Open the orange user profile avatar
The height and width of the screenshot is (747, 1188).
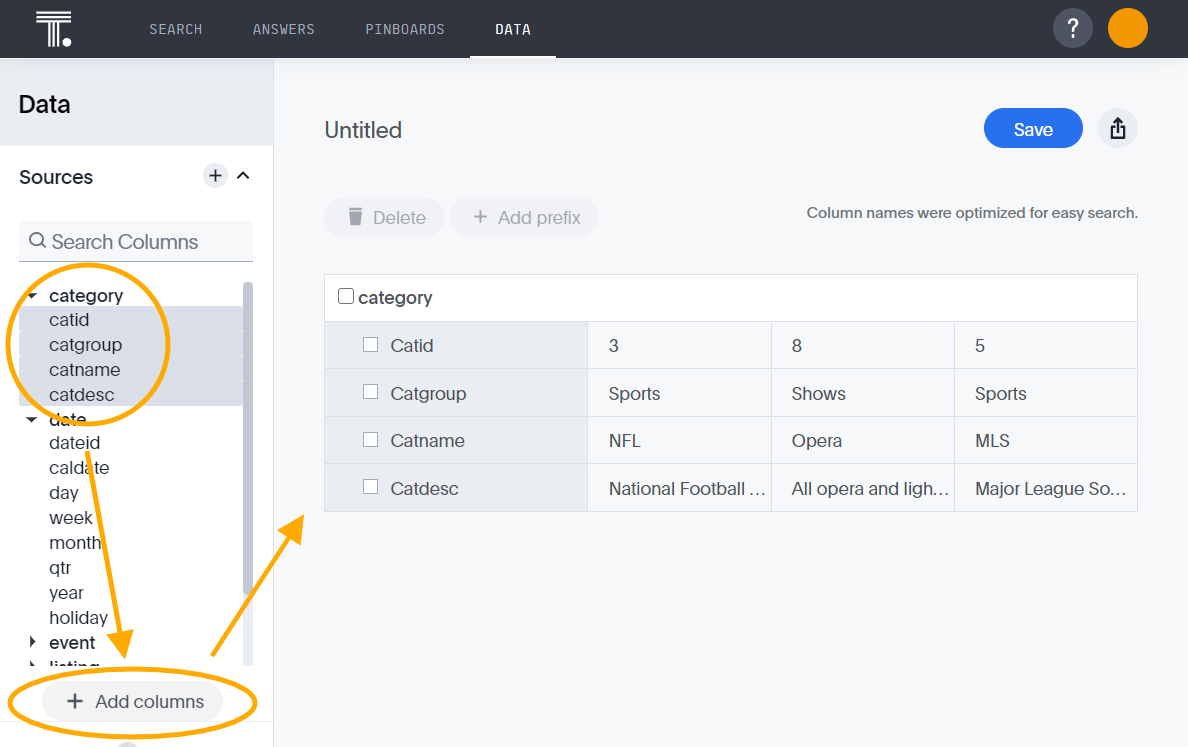[1127, 28]
